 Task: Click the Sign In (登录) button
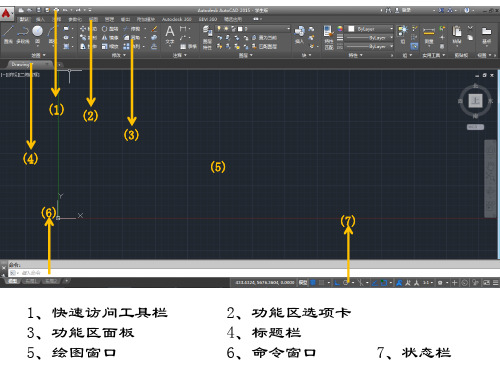click(x=403, y=10)
